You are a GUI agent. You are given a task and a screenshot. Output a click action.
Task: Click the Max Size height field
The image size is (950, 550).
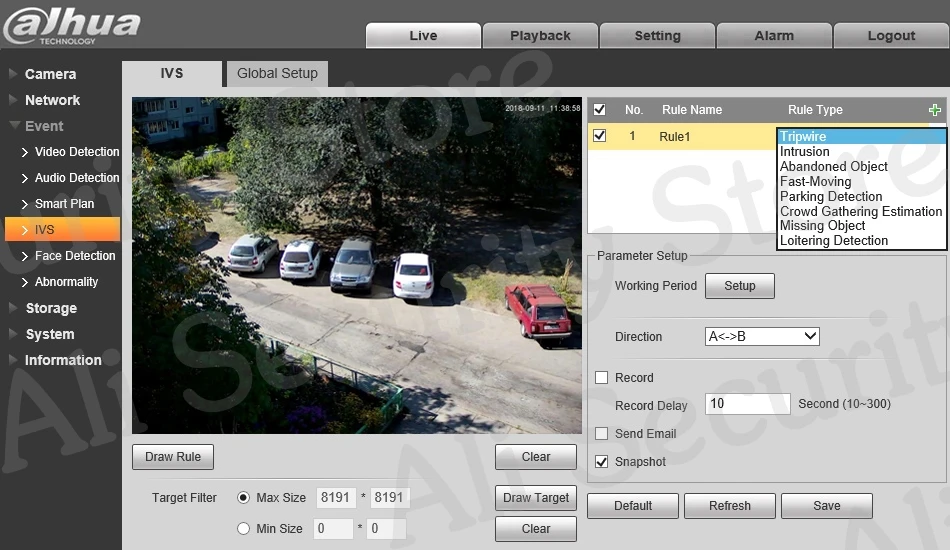click(x=390, y=497)
